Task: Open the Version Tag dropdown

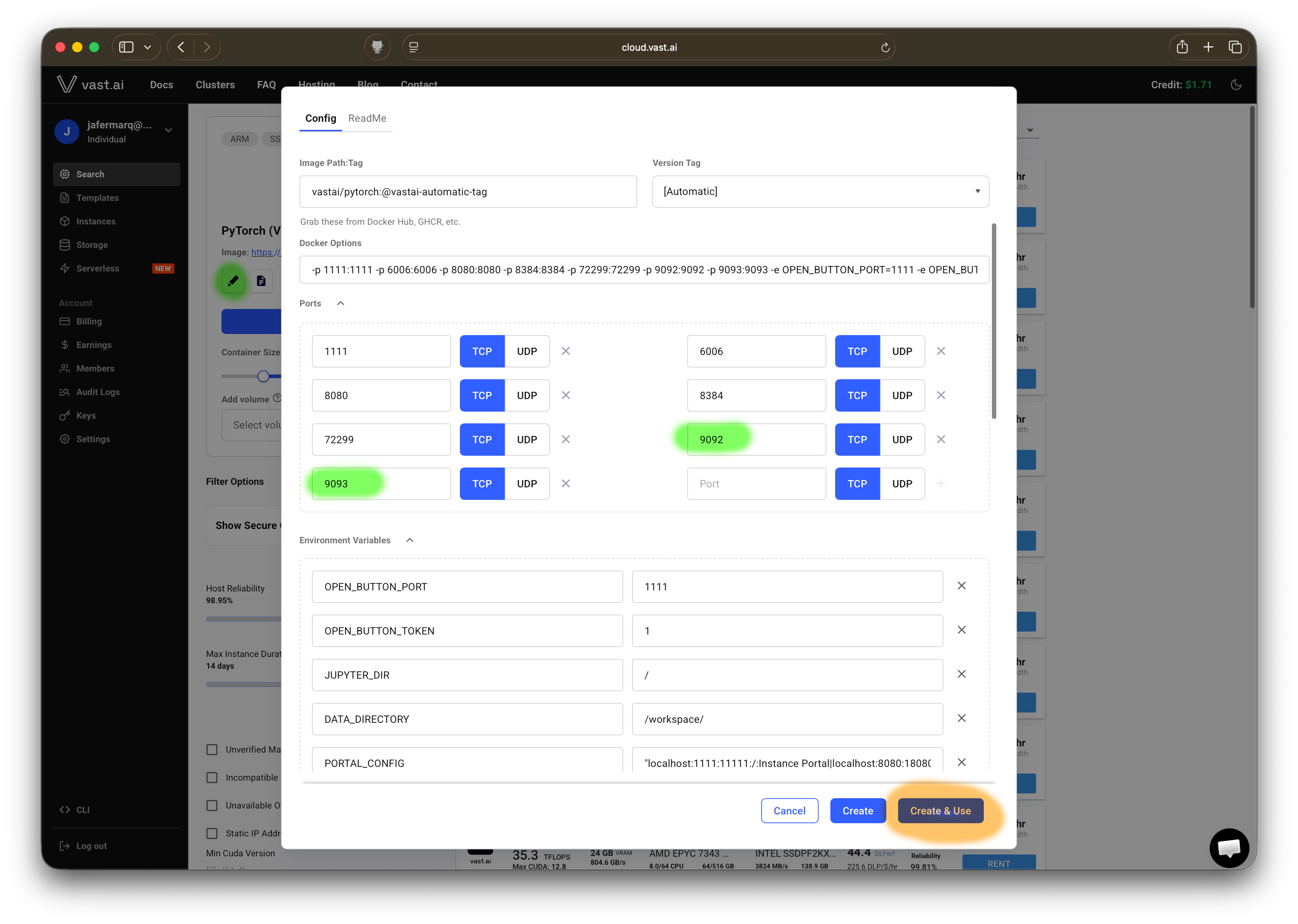Action: 820,191
